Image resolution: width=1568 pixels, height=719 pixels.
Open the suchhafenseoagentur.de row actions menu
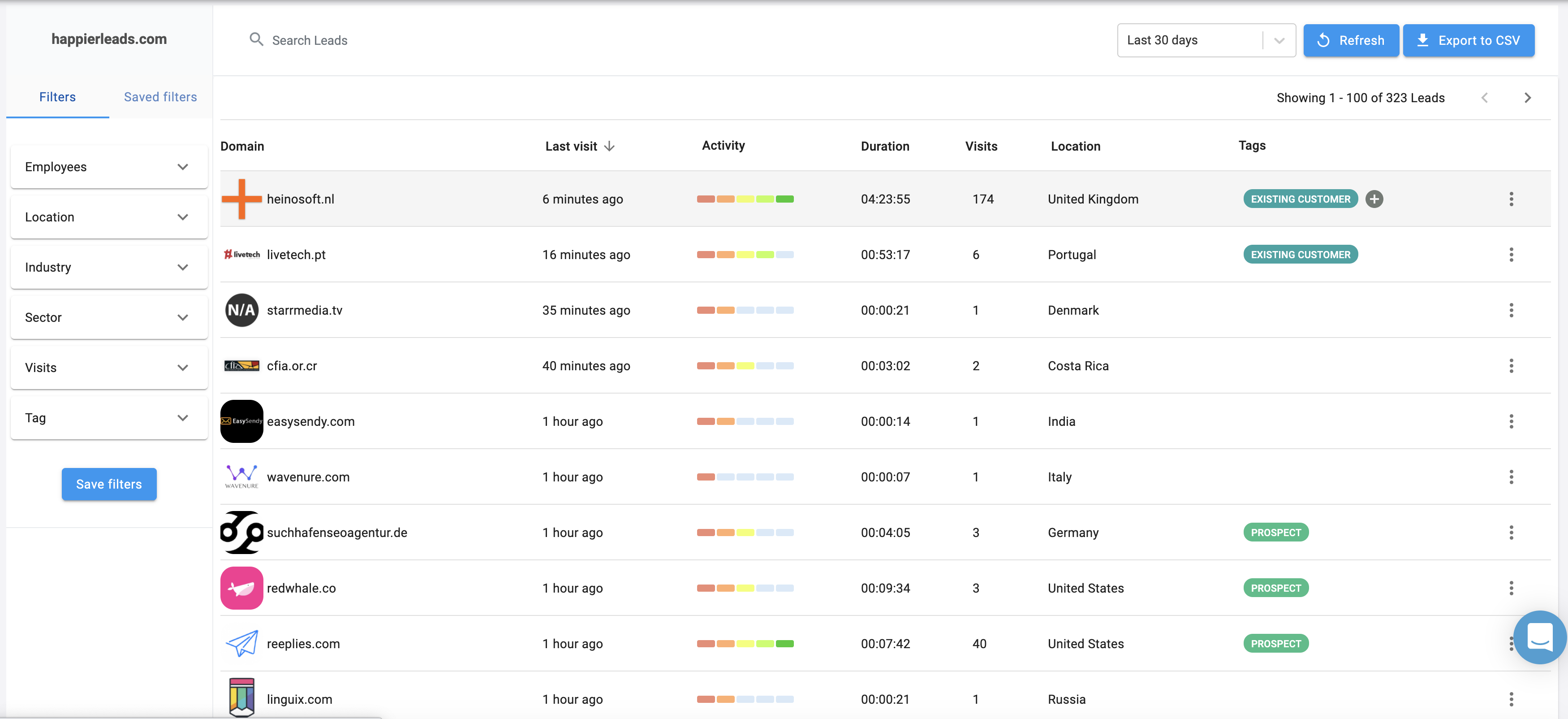[1512, 532]
